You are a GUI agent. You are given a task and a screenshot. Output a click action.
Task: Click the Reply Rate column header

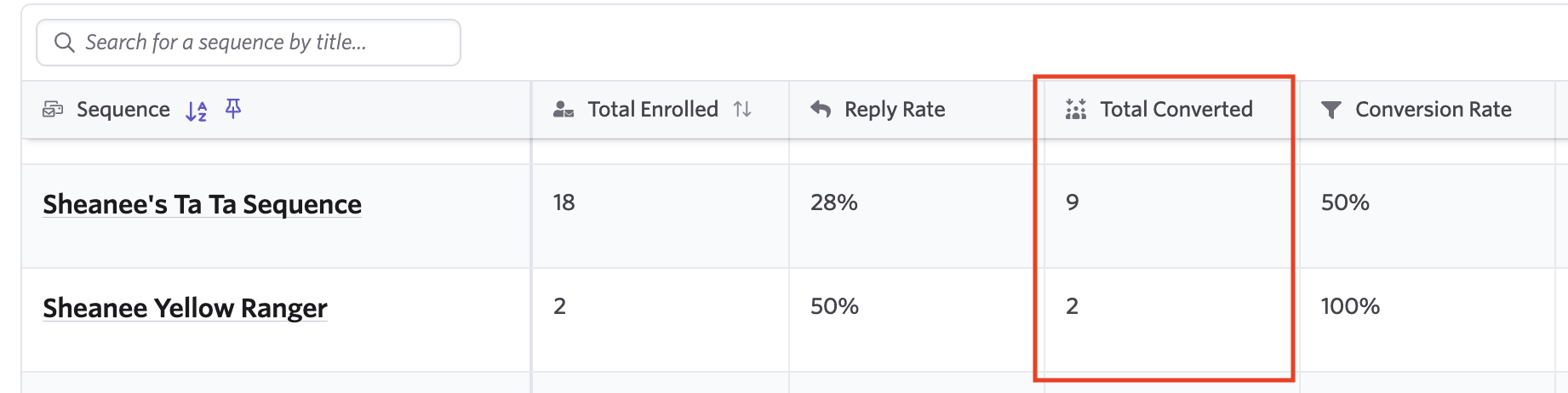coord(895,110)
